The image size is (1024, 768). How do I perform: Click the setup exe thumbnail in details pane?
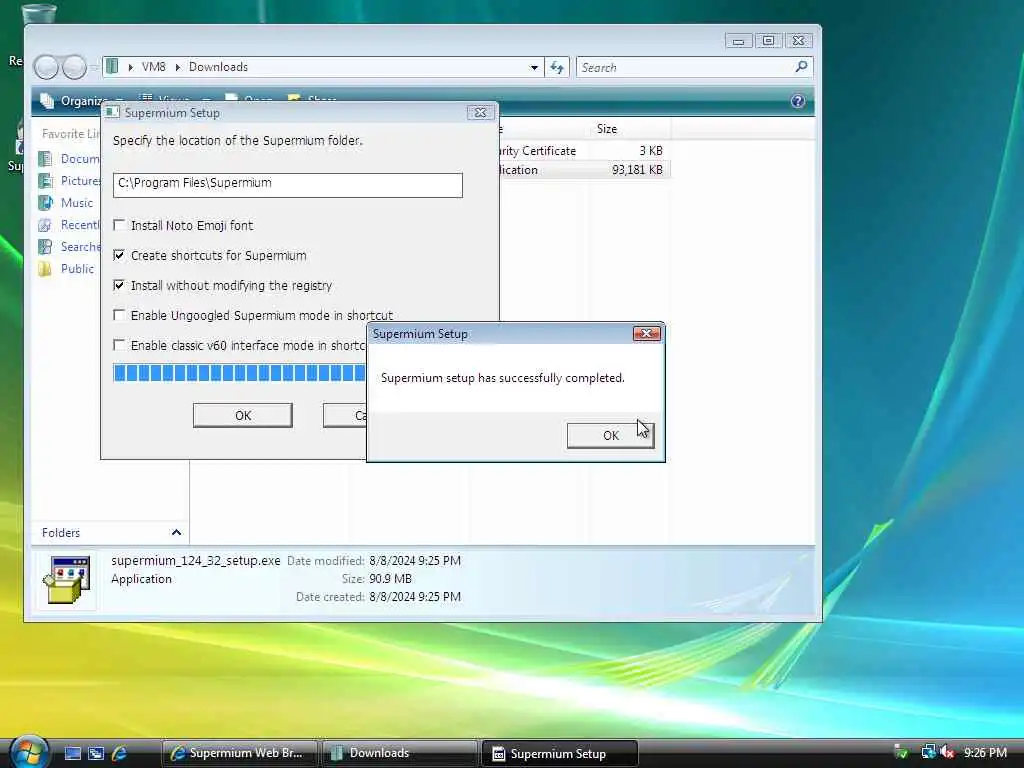pyautogui.click(x=67, y=580)
